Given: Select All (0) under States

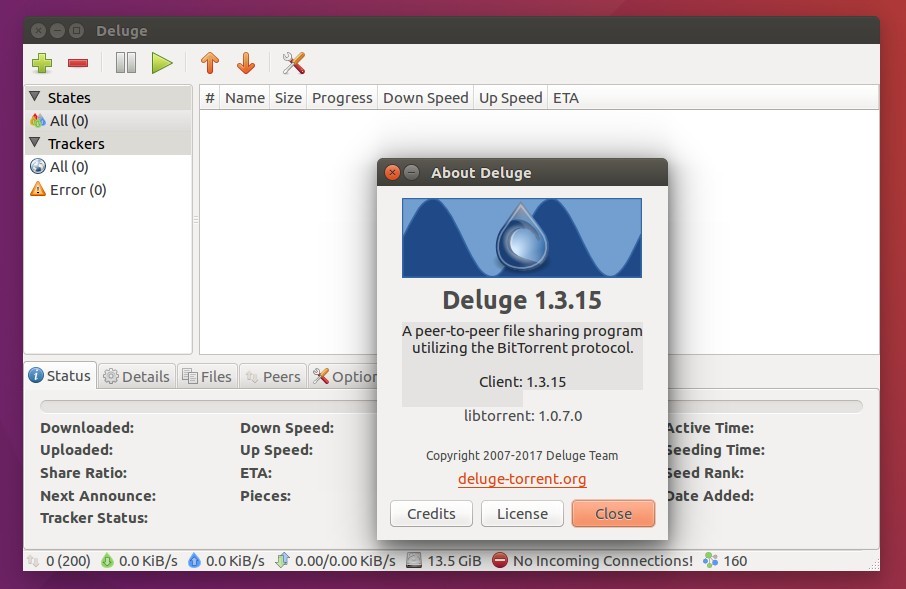Looking at the screenshot, I should 108,121.
